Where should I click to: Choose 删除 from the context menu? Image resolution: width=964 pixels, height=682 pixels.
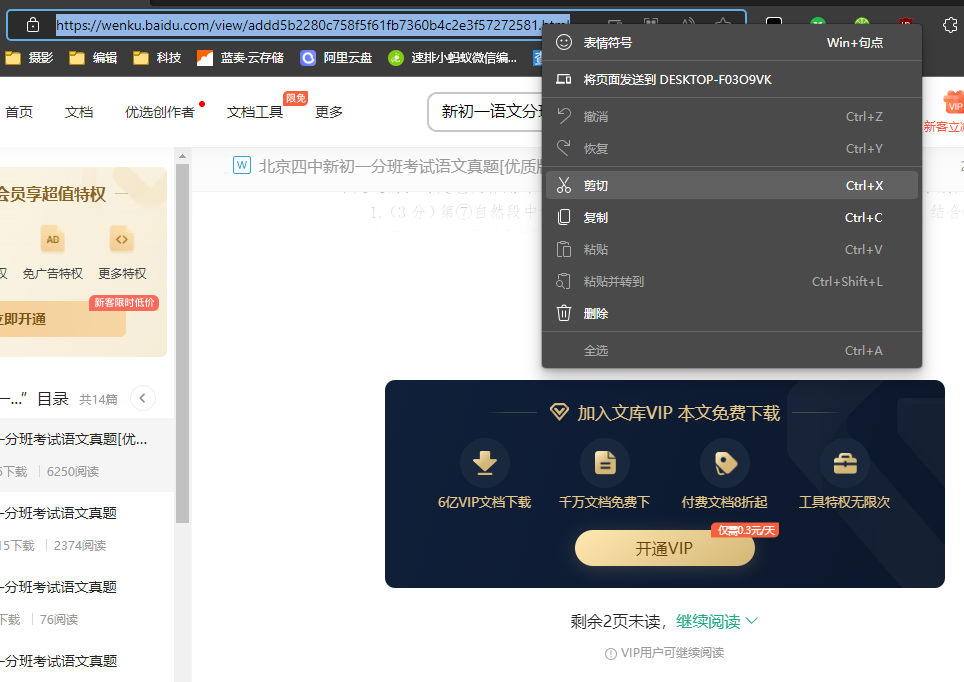pyautogui.click(x=732, y=313)
